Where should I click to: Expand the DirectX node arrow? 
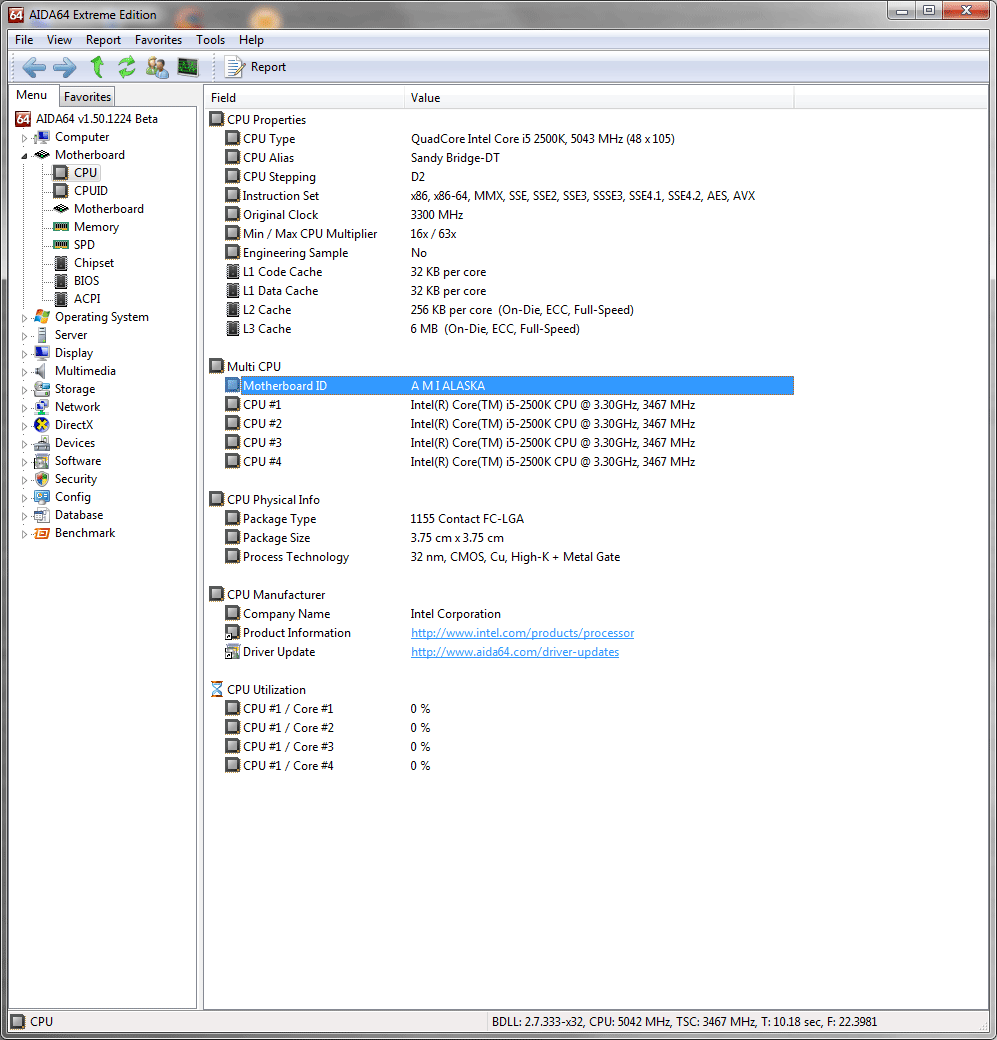coord(25,426)
